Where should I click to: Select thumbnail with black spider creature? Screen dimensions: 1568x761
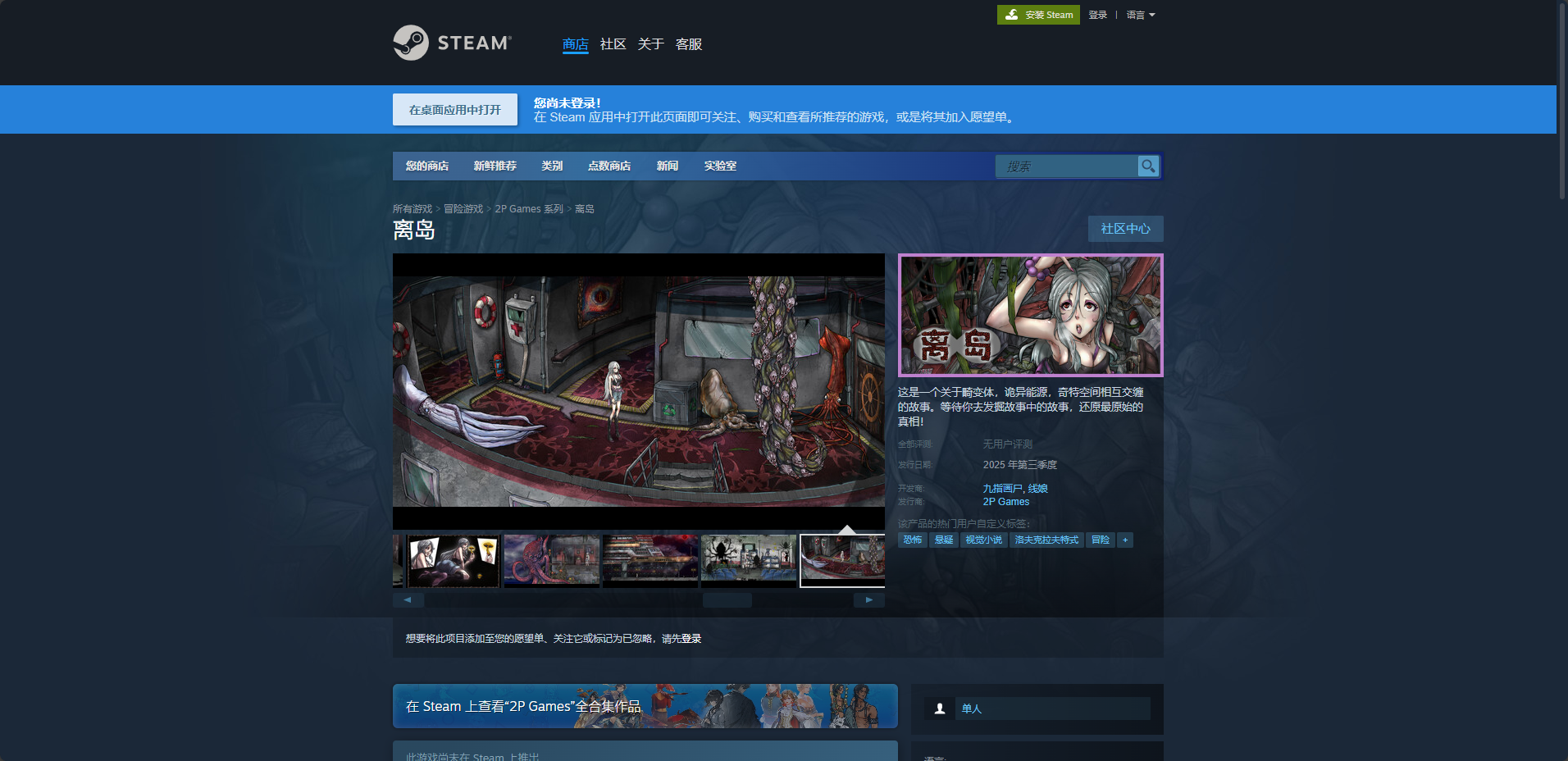(x=749, y=562)
